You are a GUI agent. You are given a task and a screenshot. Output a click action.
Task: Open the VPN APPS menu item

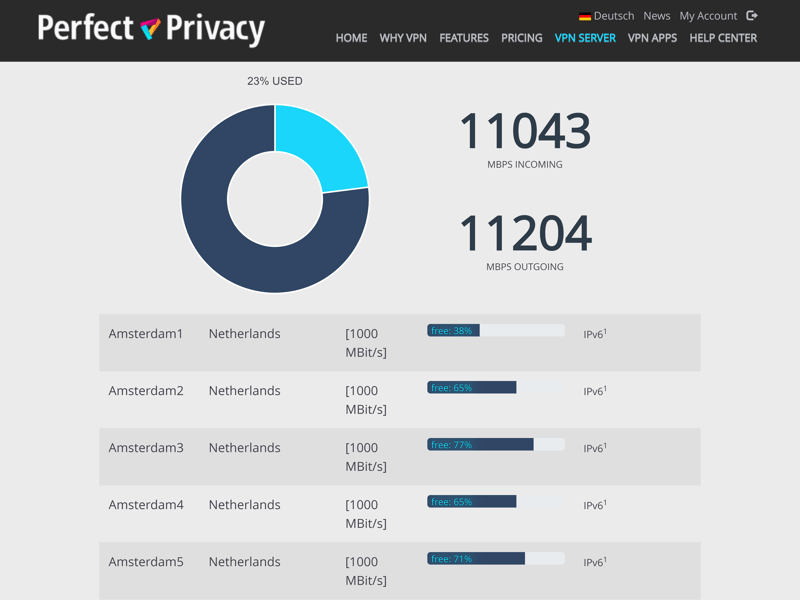(653, 38)
